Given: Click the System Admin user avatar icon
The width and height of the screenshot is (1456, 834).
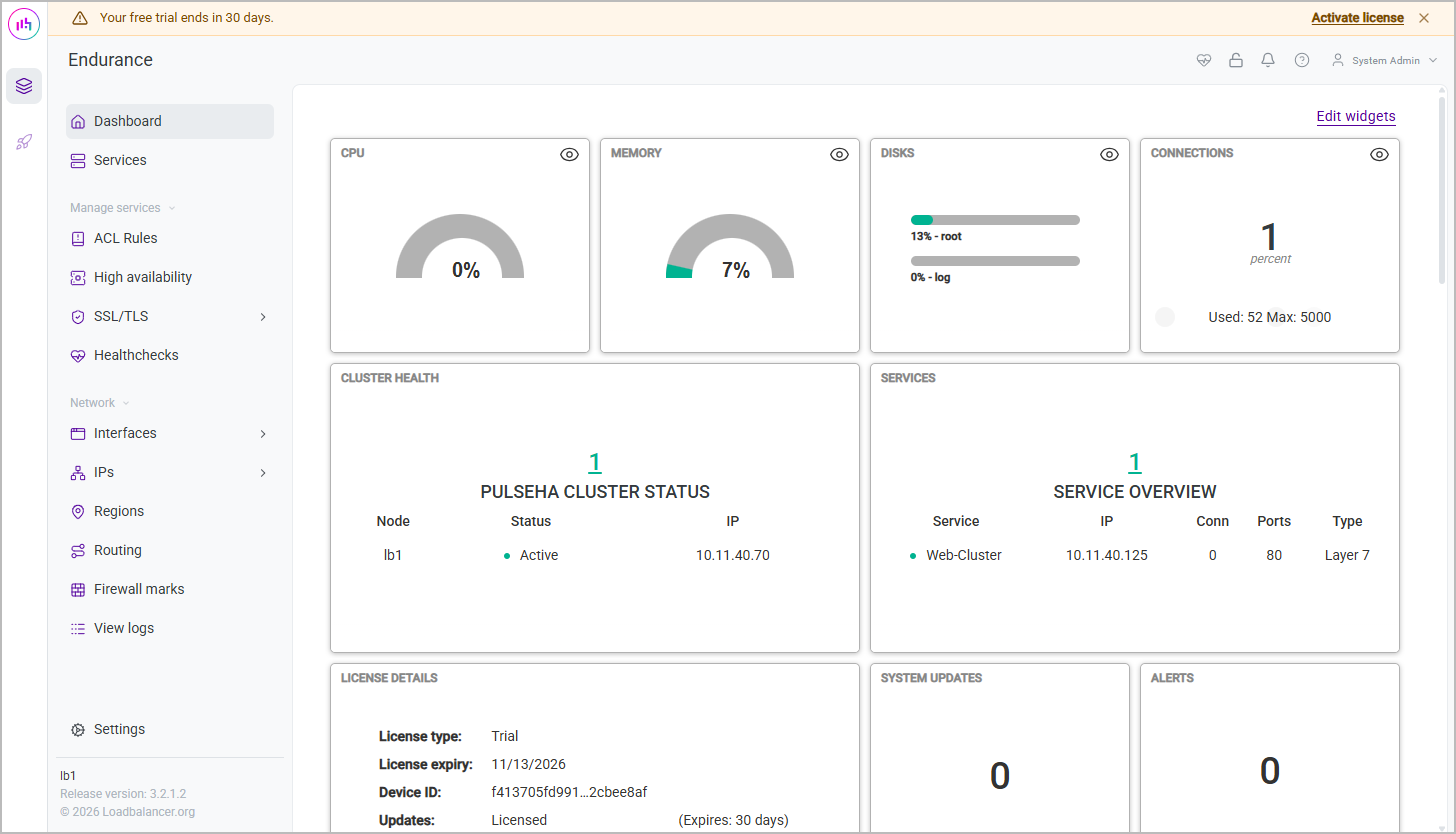Looking at the screenshot, I should [x=1338, y=60].
